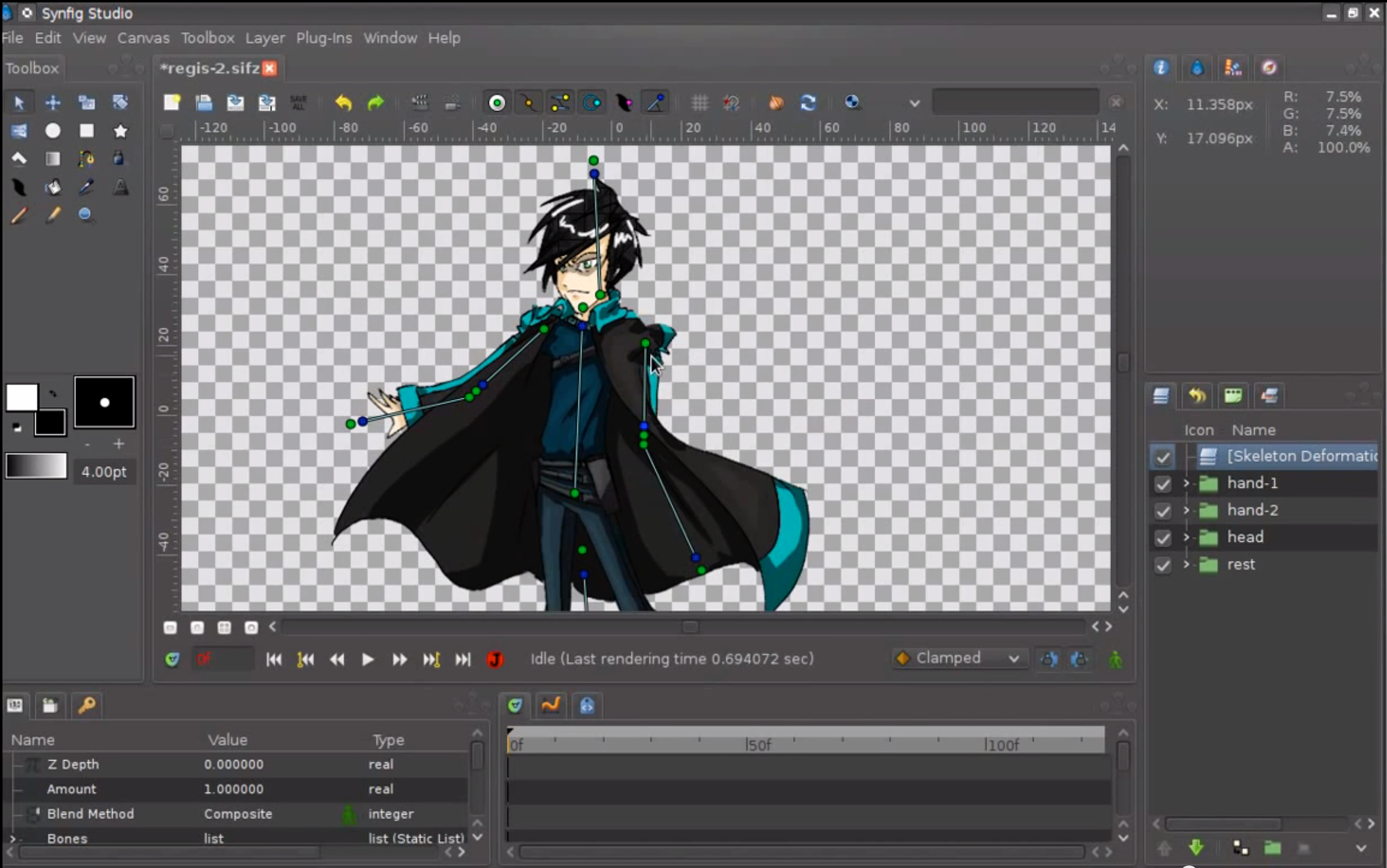Open the Keyframes panel with key icon
Viewport: 1387px width, 868px height.
[87, 705]
